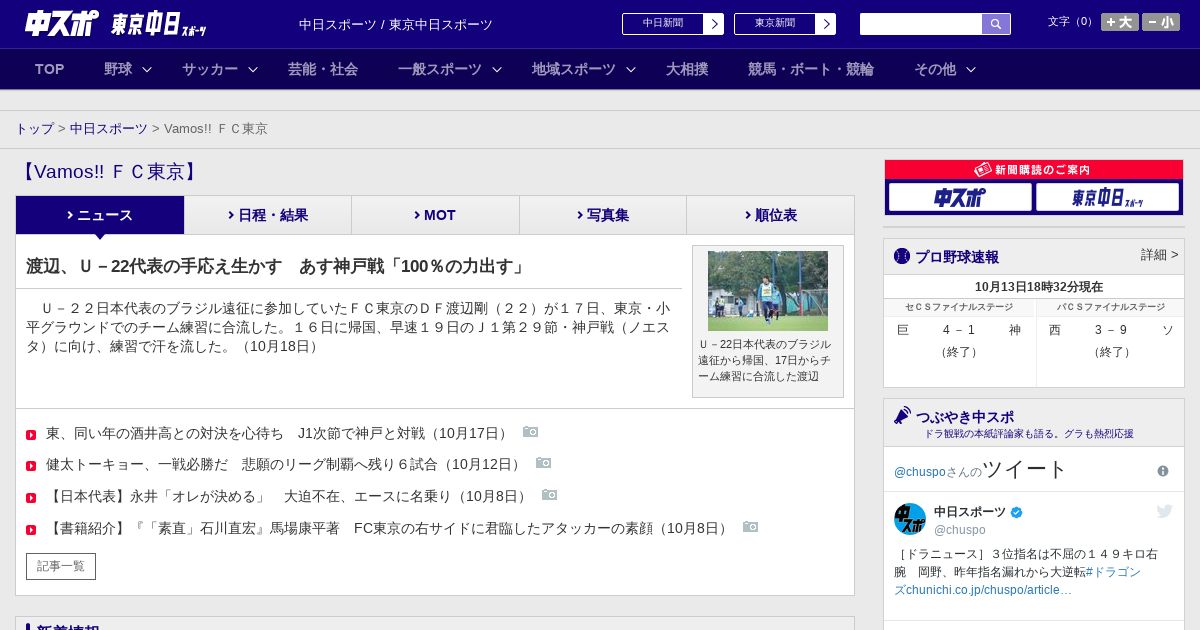
Task: Open 大相撲 navigation item
Action: coord(687,69)
